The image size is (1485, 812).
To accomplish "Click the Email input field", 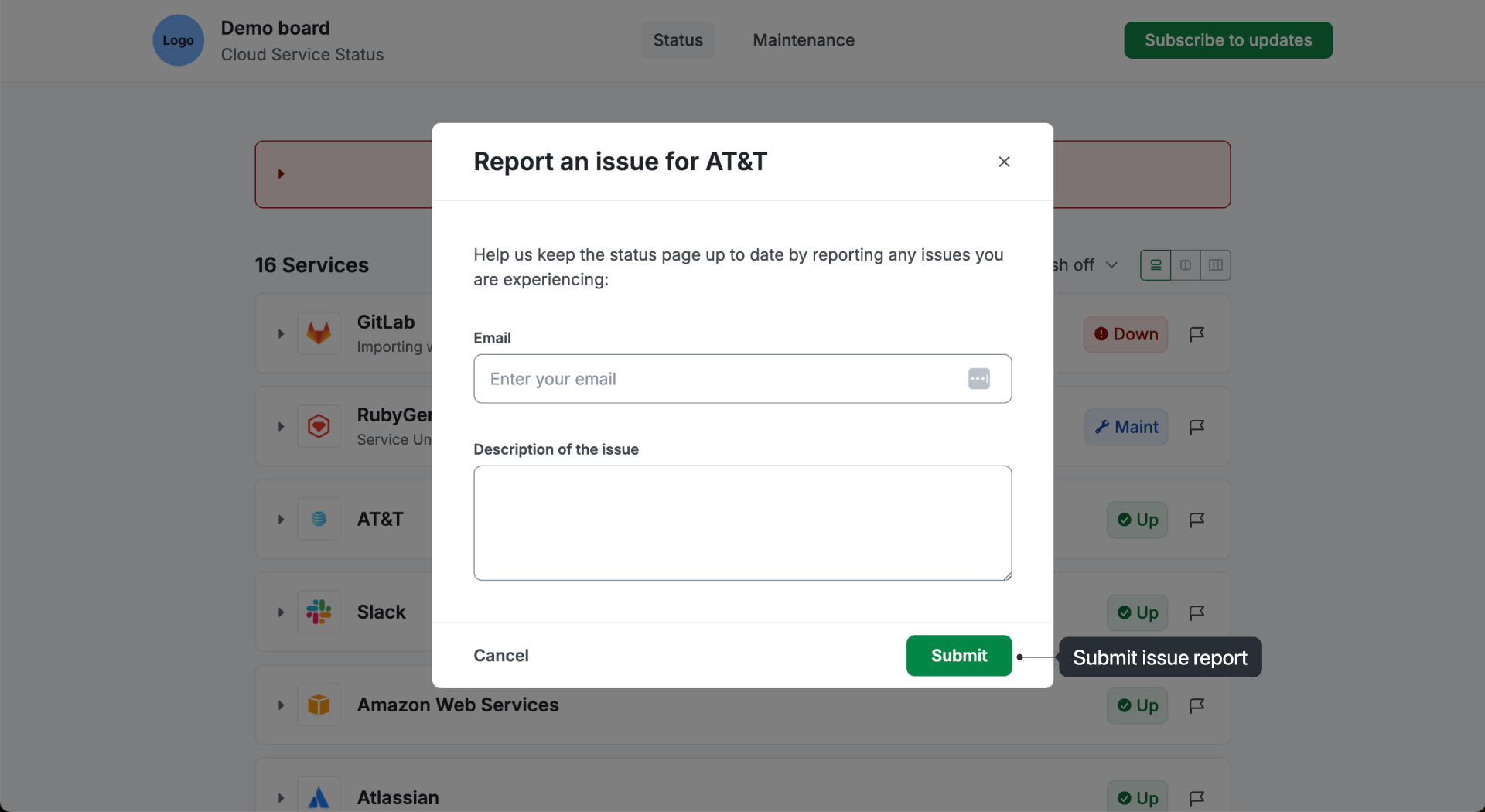I will click(742, 379).
